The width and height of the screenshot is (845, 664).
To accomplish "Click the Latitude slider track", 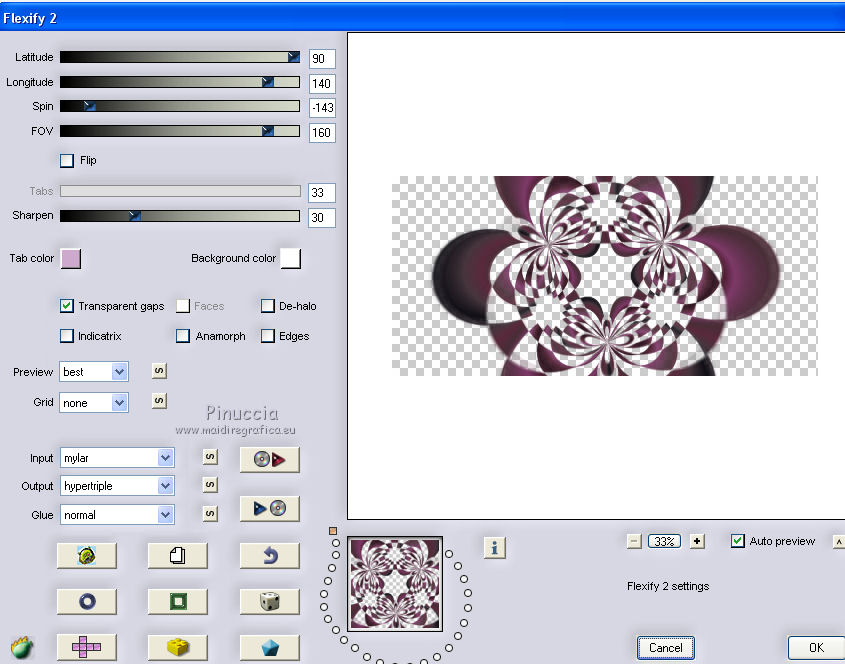I will (x=180, y=57).
